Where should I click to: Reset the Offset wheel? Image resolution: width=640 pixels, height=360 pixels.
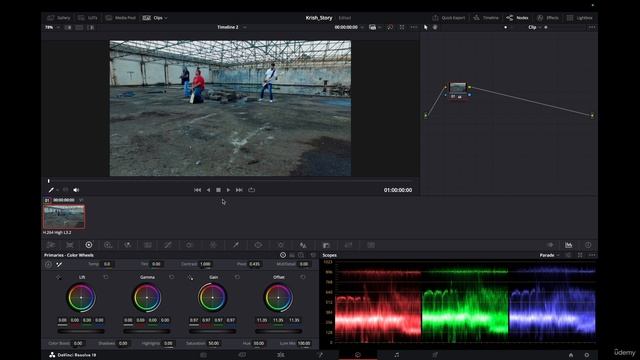(302, 277)
